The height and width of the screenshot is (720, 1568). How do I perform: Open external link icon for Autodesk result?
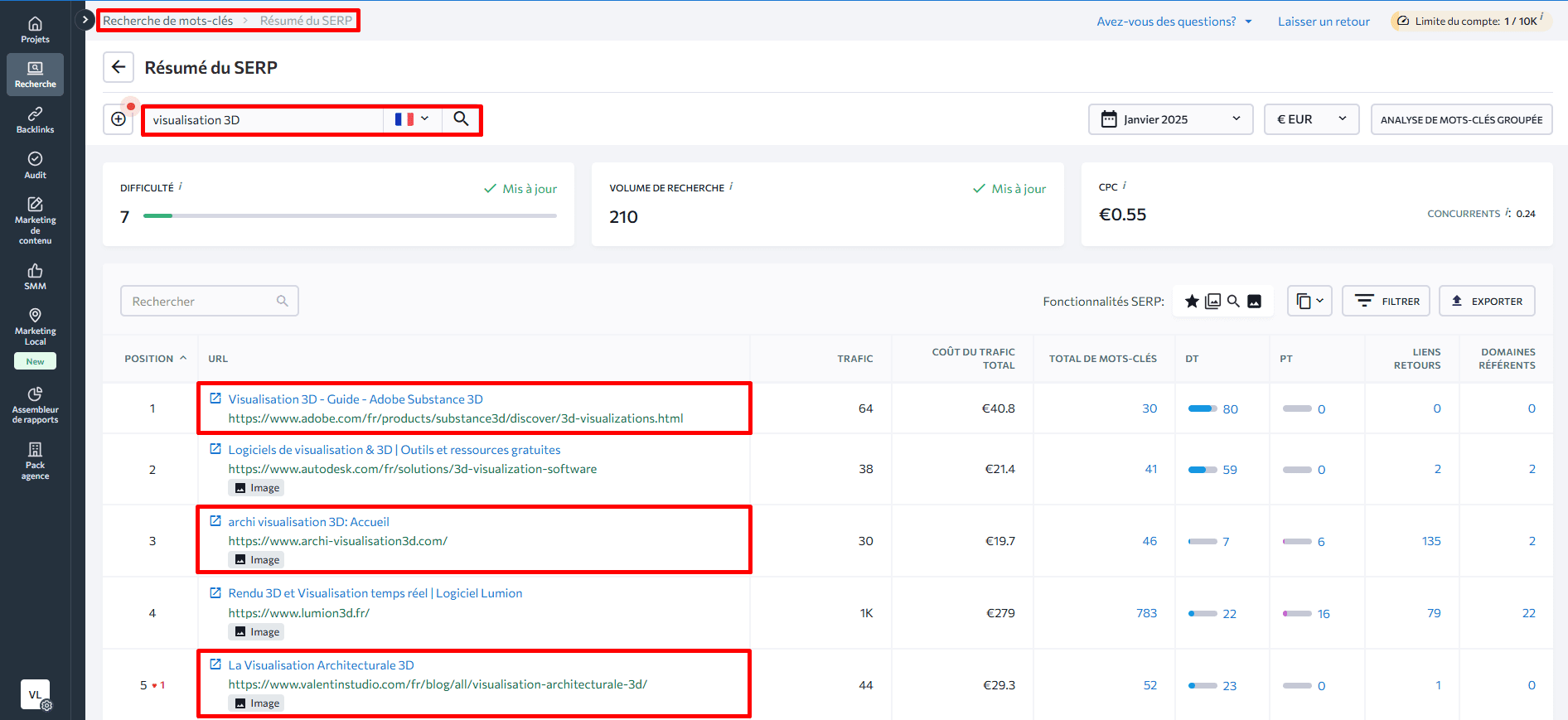(215, 449)
